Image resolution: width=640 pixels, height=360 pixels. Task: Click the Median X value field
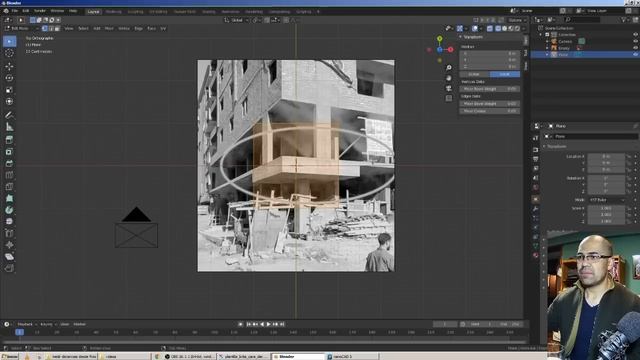pyautogui.click(x=490, y=53)
